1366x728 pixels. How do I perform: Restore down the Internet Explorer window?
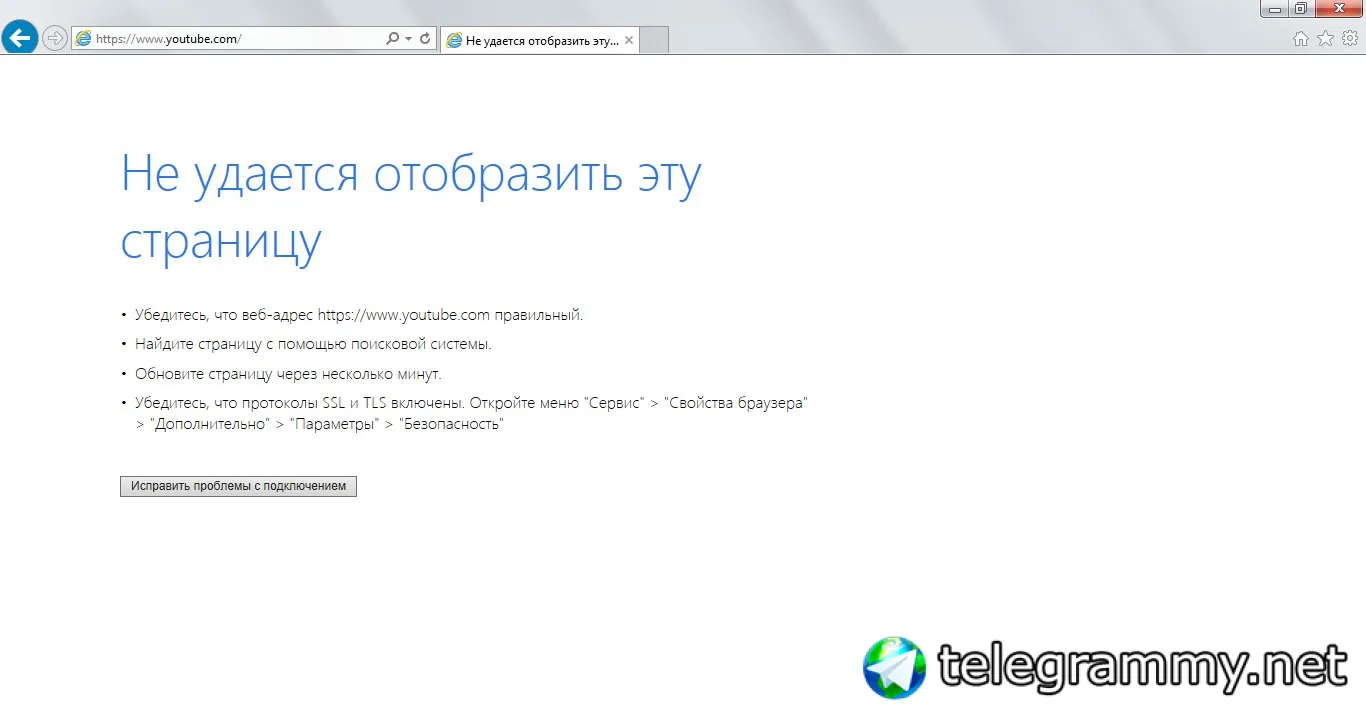pyautogui.click(x=1301, y=8)
